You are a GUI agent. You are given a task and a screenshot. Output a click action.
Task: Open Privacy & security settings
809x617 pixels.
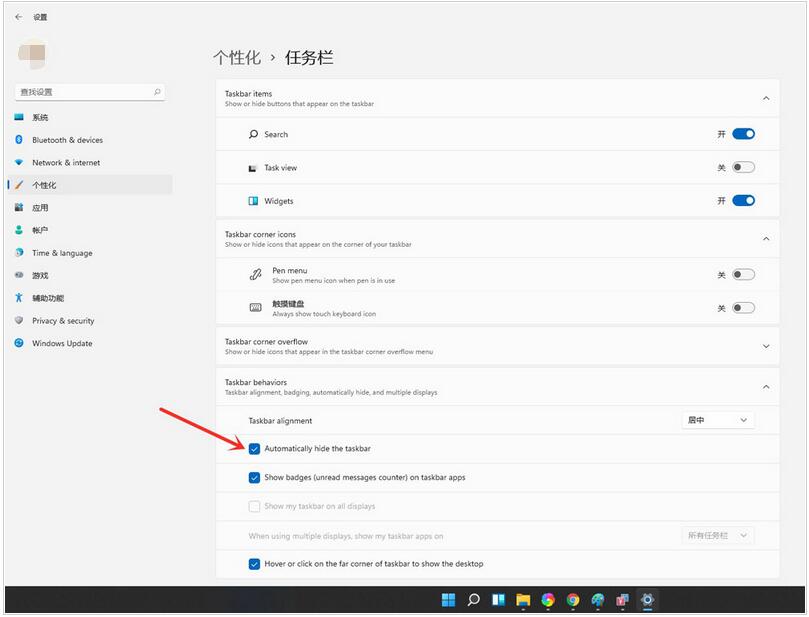click(x=90, y=320)
